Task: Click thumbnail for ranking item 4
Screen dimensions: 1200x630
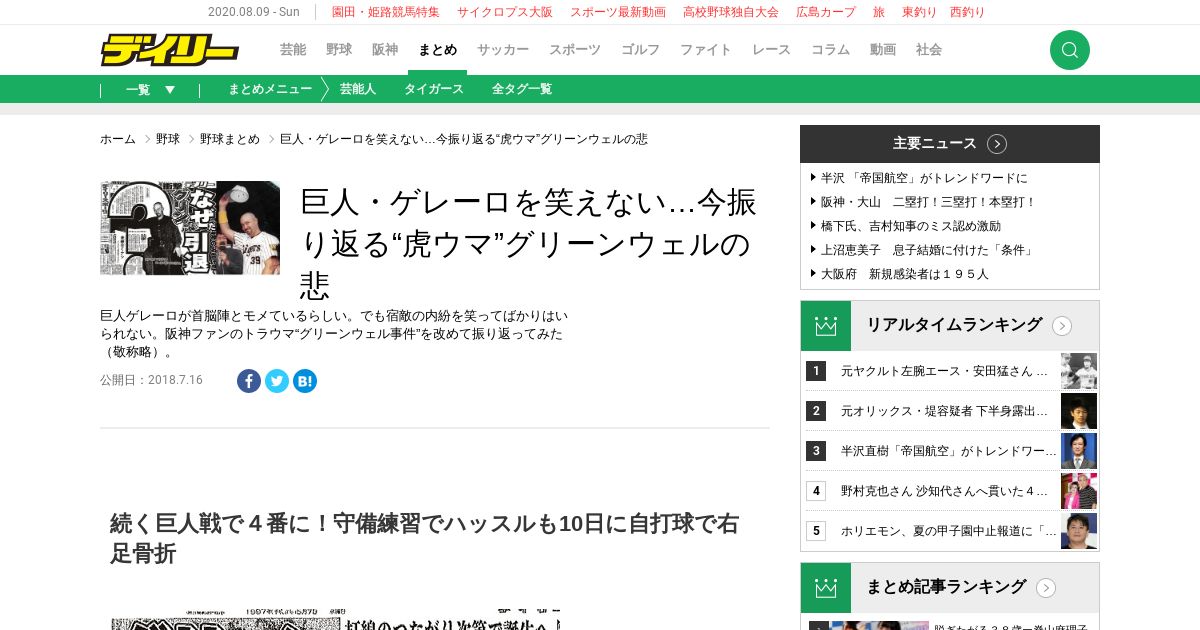Action: pyautogui.click(x=1079, y=491)
